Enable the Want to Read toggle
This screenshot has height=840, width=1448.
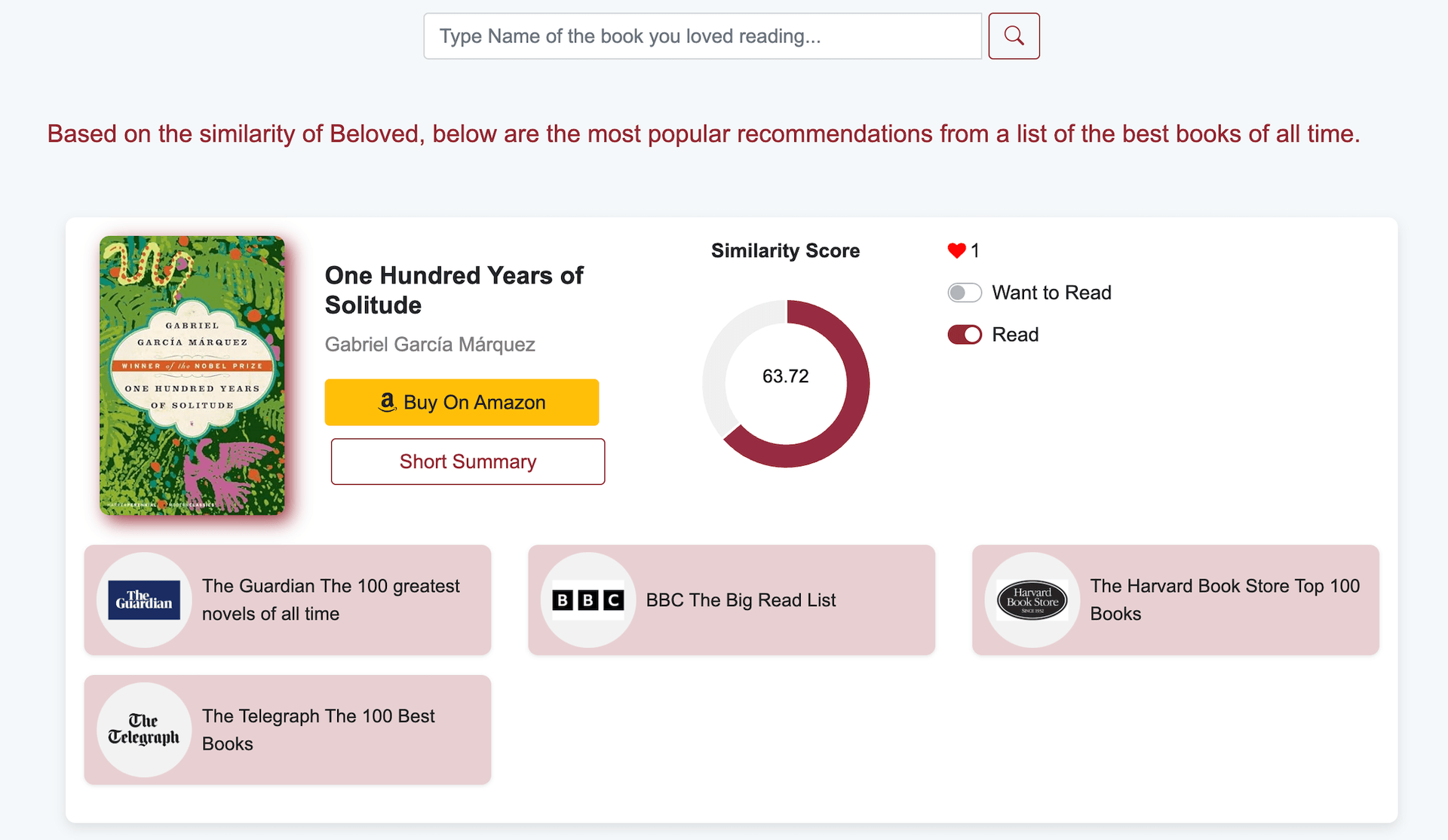click(965, 293)
